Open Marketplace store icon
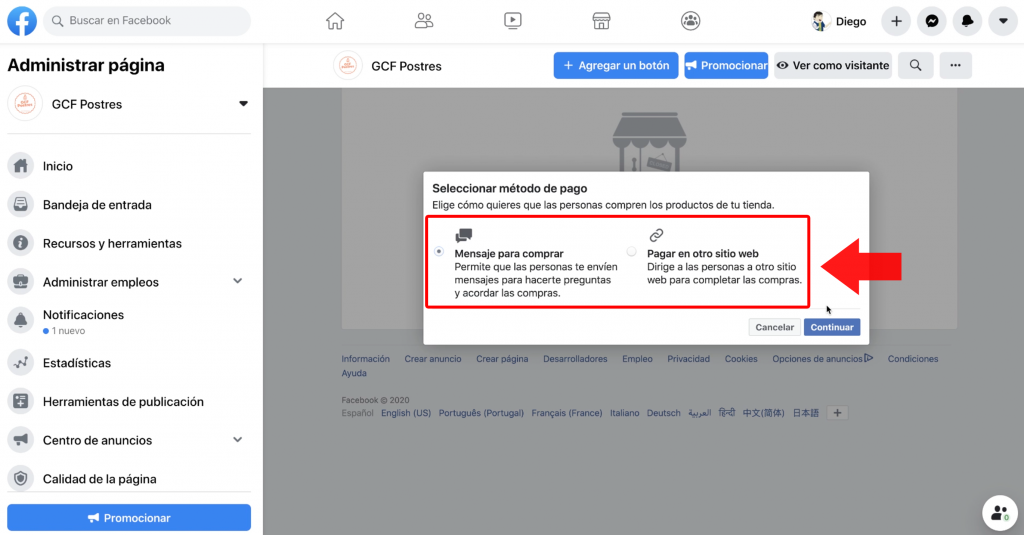 pos(601,21)
